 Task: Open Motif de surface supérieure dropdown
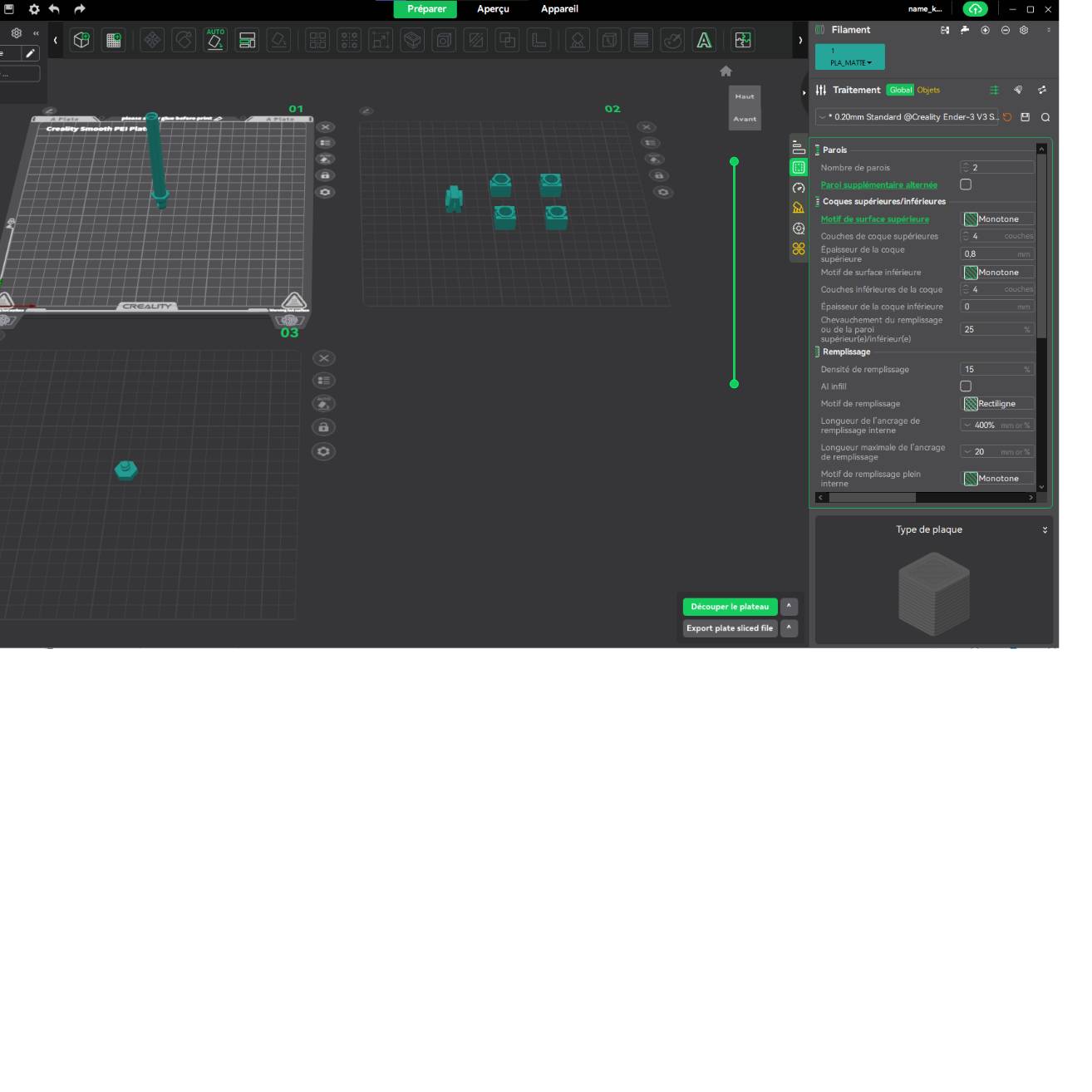click(x=998, y=219)
